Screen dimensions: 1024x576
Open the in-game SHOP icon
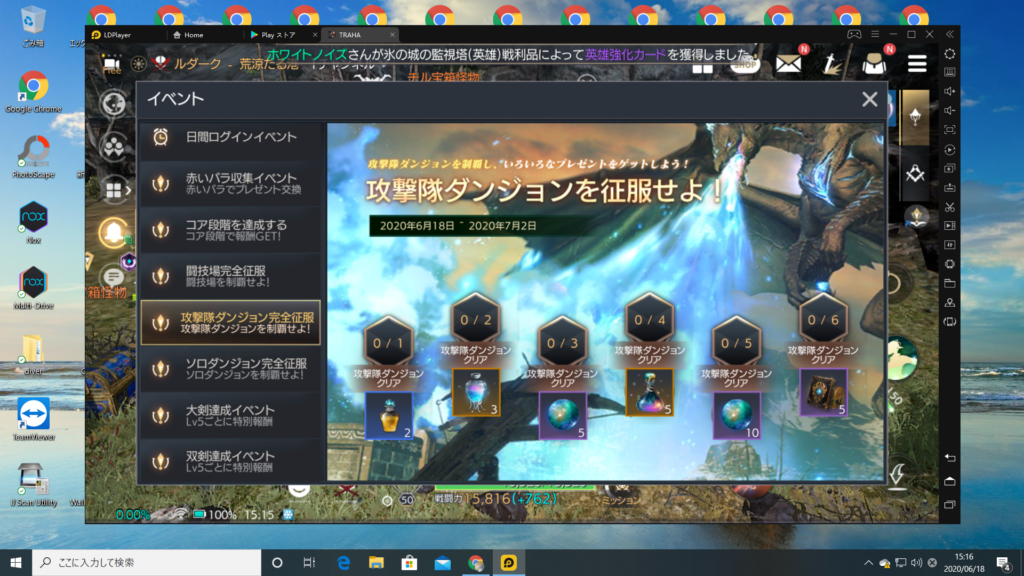744,63
